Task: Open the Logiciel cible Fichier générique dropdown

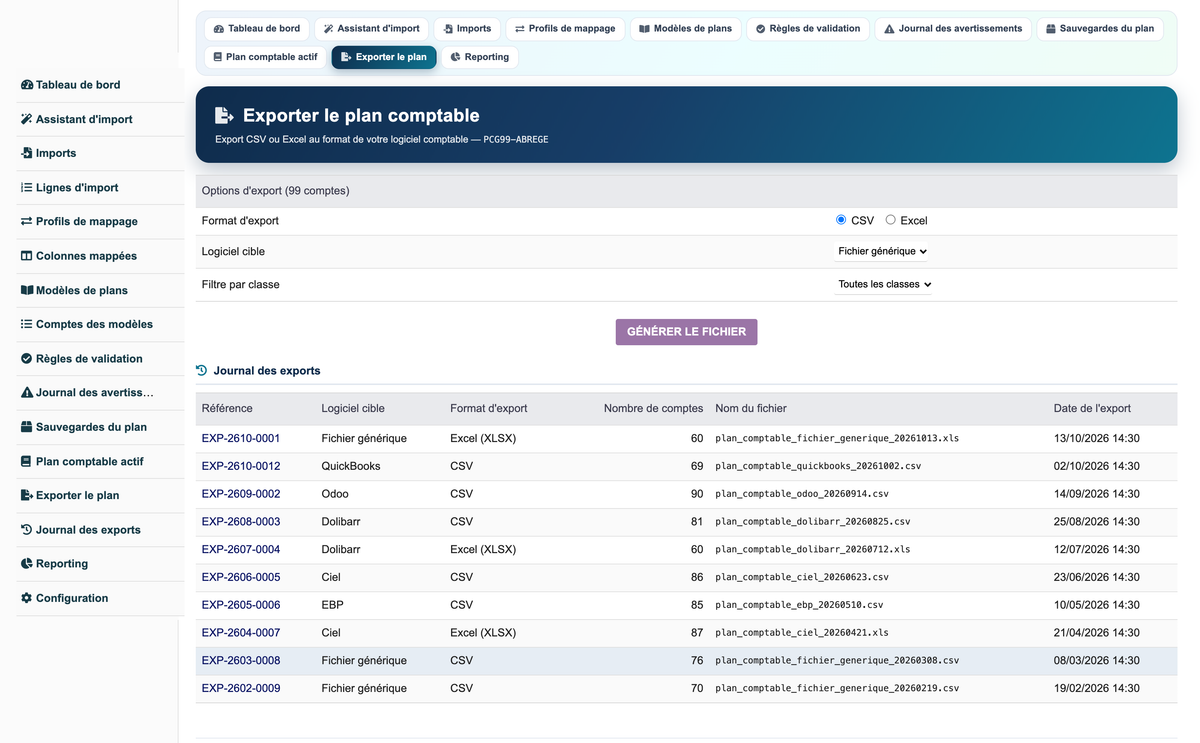Action: pos(882,252)
